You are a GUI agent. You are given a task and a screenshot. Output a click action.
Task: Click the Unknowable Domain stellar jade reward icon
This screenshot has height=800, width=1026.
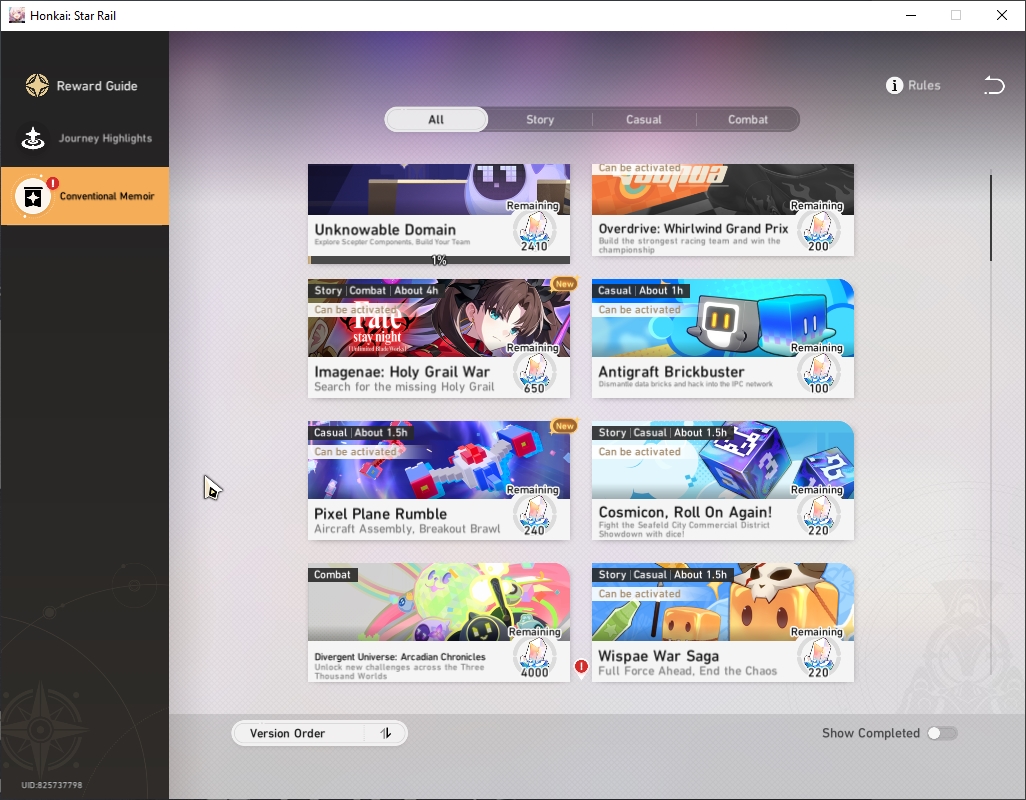tap(535, 230)
